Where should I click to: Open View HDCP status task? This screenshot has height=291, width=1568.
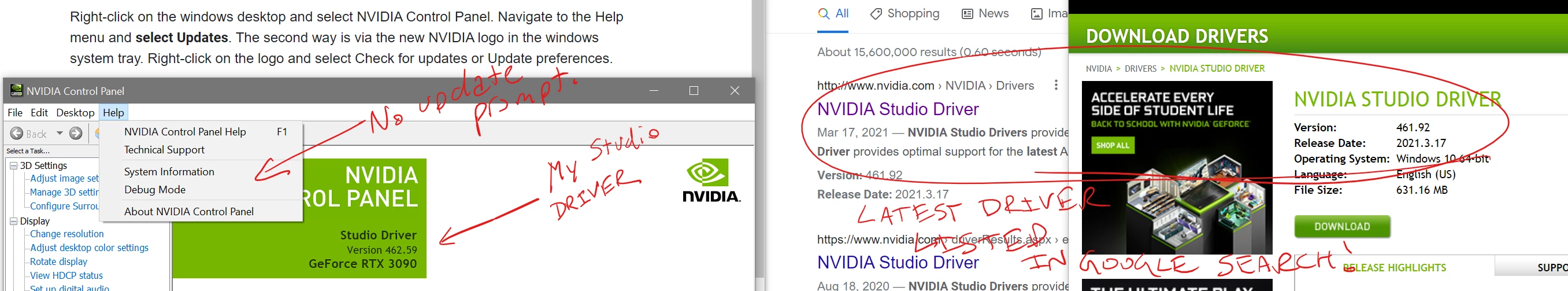pos(66,276)
